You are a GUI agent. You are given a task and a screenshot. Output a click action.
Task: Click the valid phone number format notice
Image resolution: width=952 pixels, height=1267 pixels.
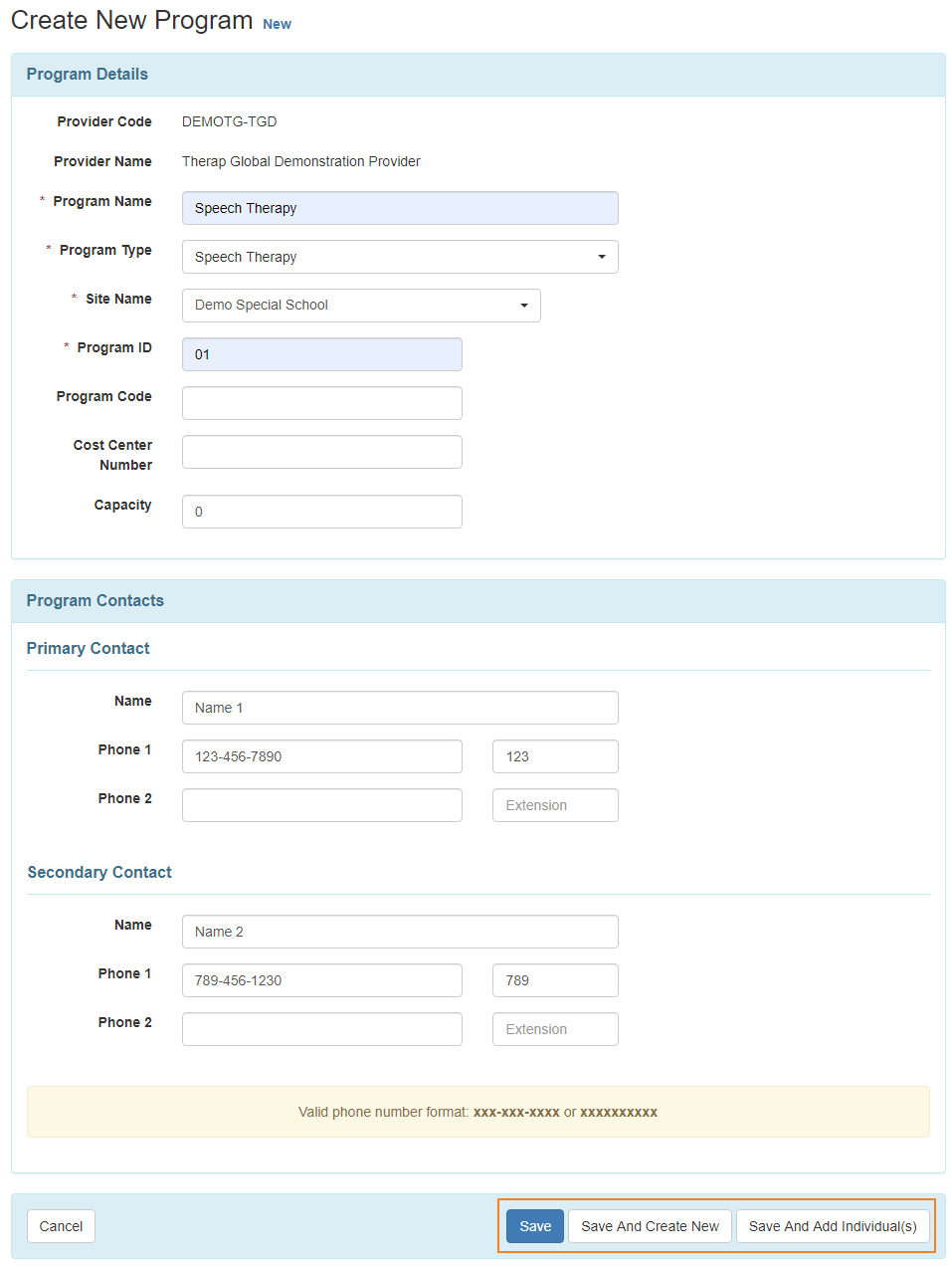(478, 1112)
